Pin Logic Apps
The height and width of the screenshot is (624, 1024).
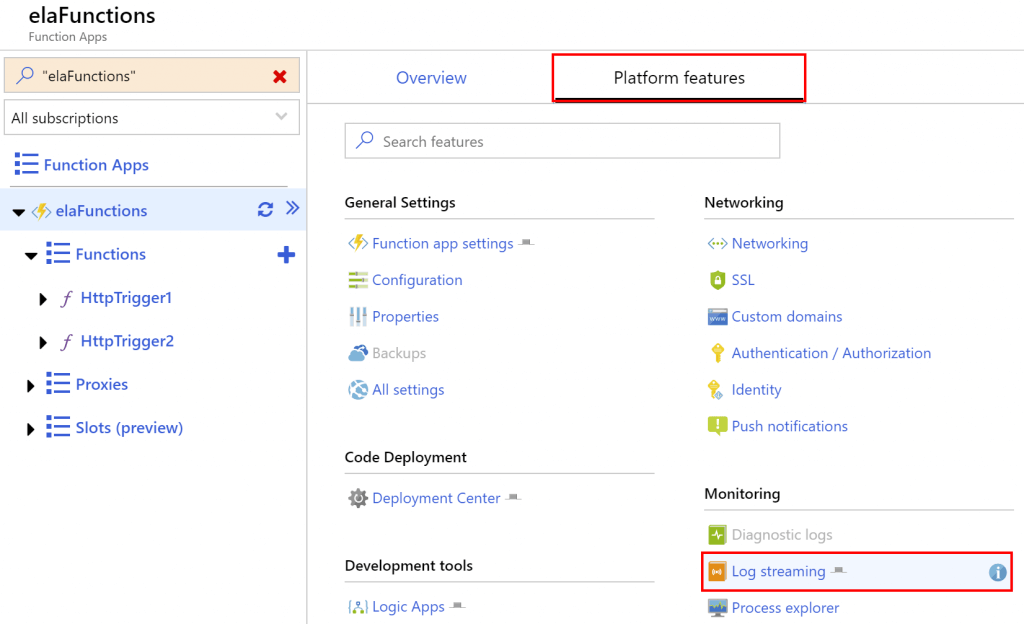click(x=458, y=606)
